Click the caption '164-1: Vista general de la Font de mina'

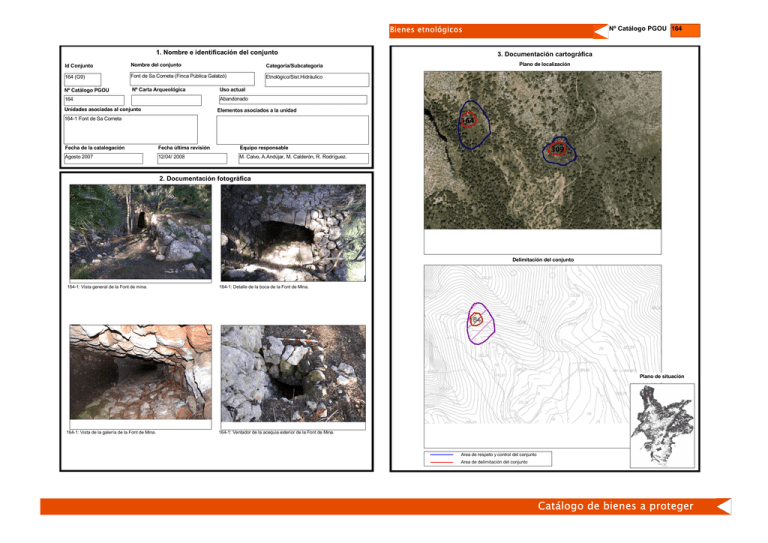coord(107,287)
